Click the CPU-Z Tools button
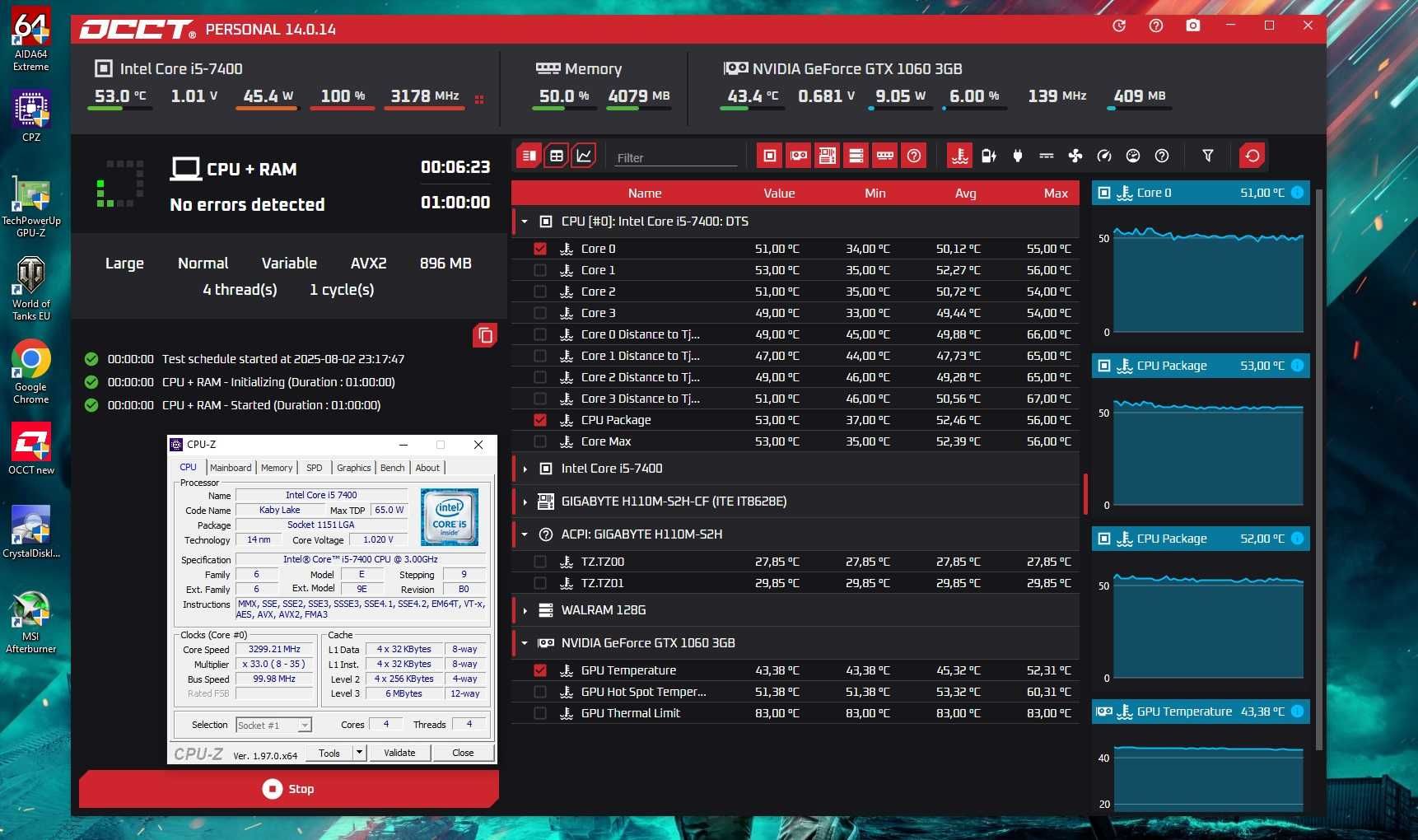The image size is (1418, 840). click(x=329, y=753)
